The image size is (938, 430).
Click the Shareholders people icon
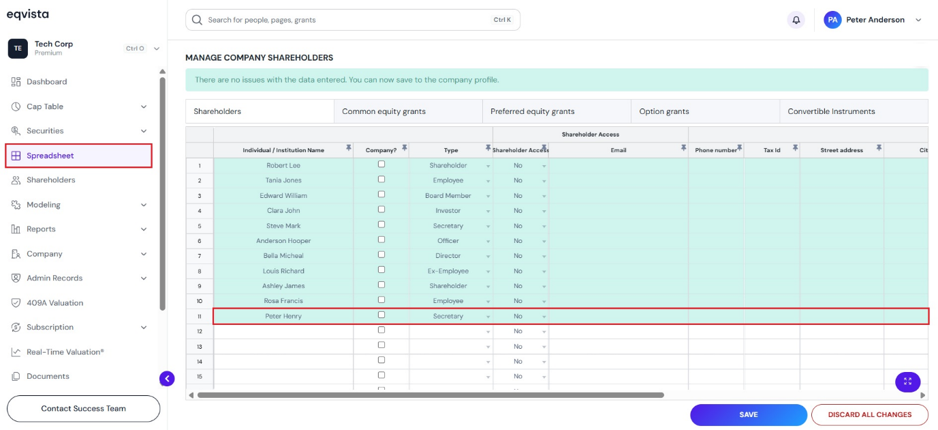(x=16, y=180)
